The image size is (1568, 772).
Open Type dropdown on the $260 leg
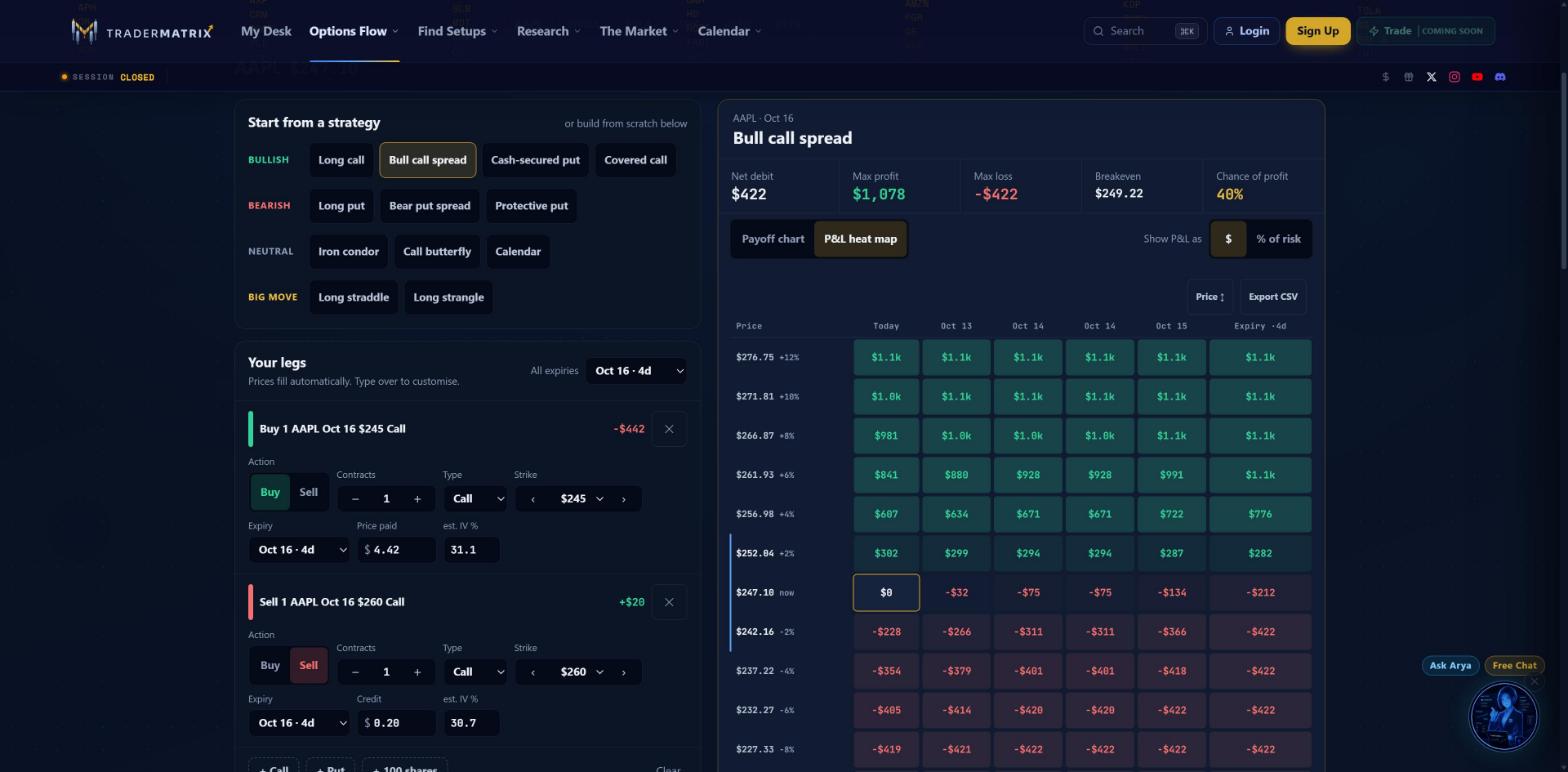click(474, 672)
